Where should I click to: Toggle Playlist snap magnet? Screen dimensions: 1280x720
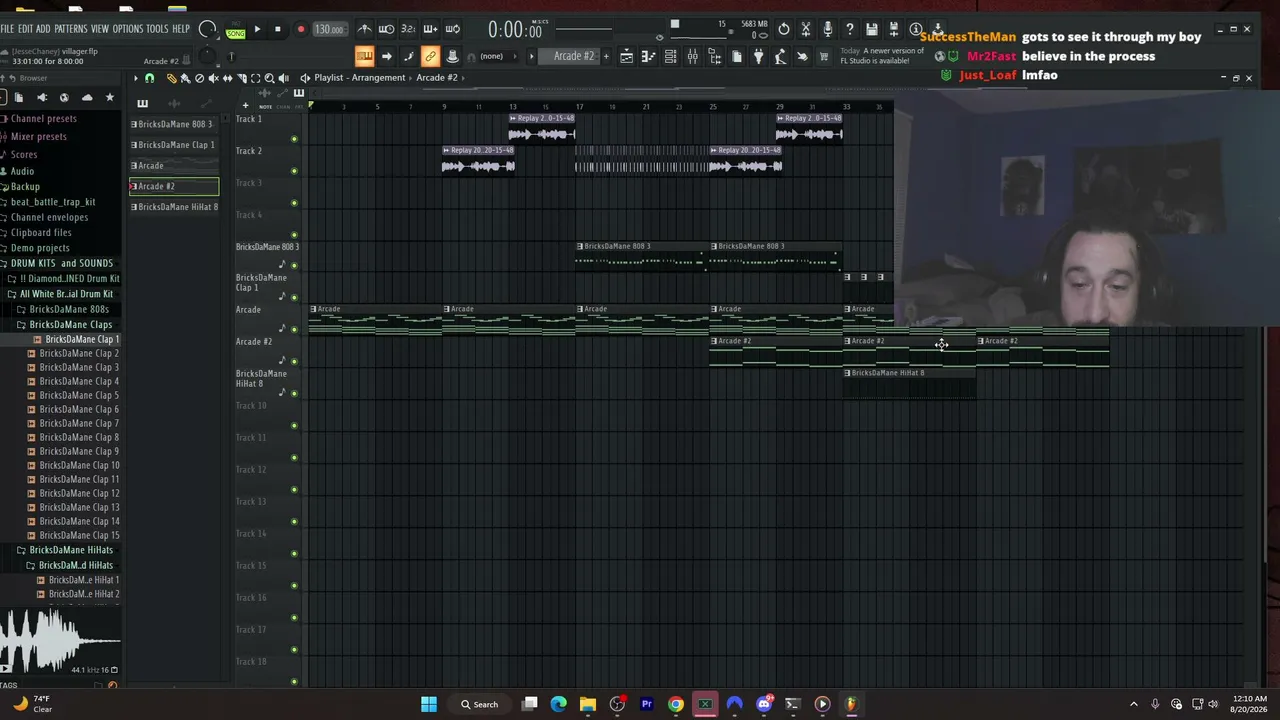[x=149, y=78]
